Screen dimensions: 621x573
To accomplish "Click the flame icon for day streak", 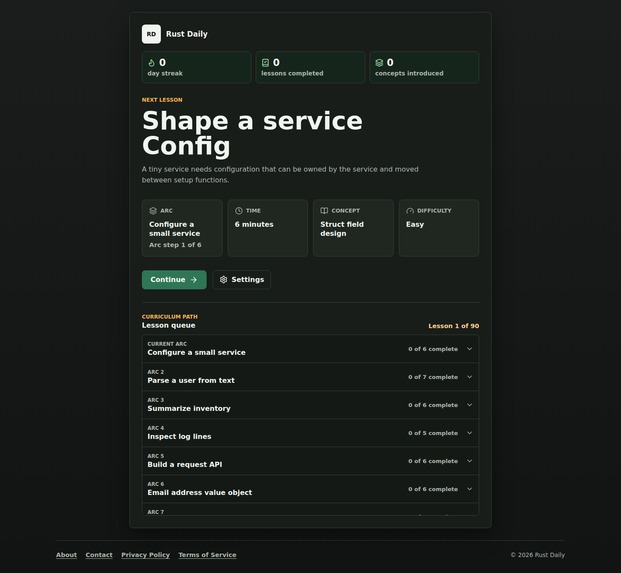I will pyautogui.click(x=151, y=63).
